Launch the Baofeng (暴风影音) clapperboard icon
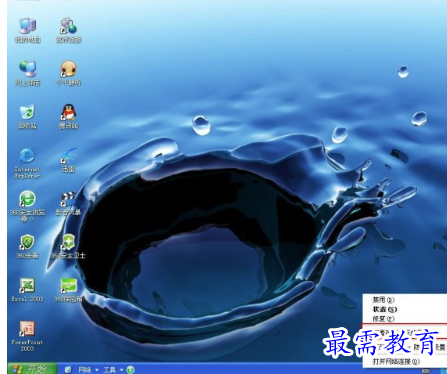Image resolution: width=447 pixels, height=374 pixels. pyautogui.click(x=68, y=203)
